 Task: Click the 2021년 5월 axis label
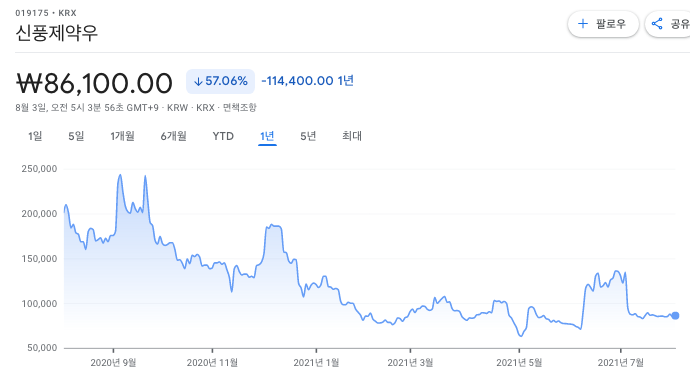519,363
